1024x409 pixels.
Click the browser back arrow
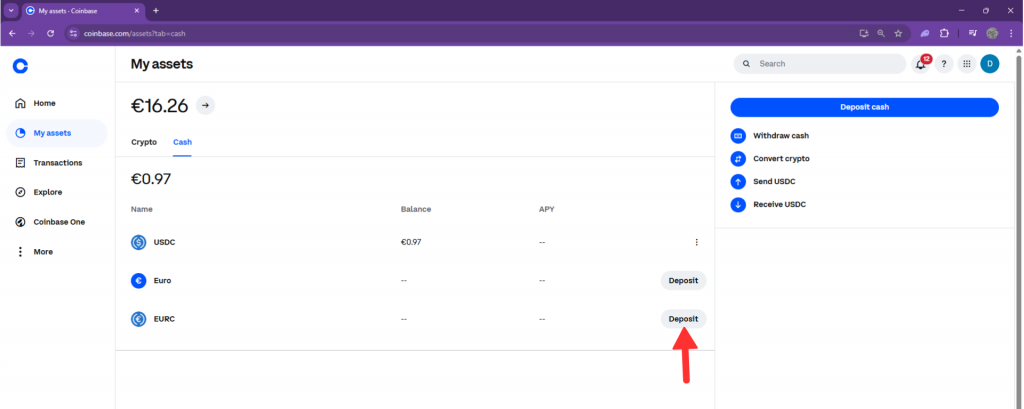coord(12,33)
